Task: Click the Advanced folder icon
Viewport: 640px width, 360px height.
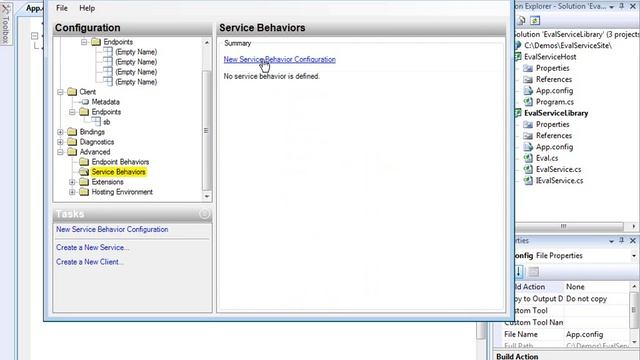Action: (72, 152)
